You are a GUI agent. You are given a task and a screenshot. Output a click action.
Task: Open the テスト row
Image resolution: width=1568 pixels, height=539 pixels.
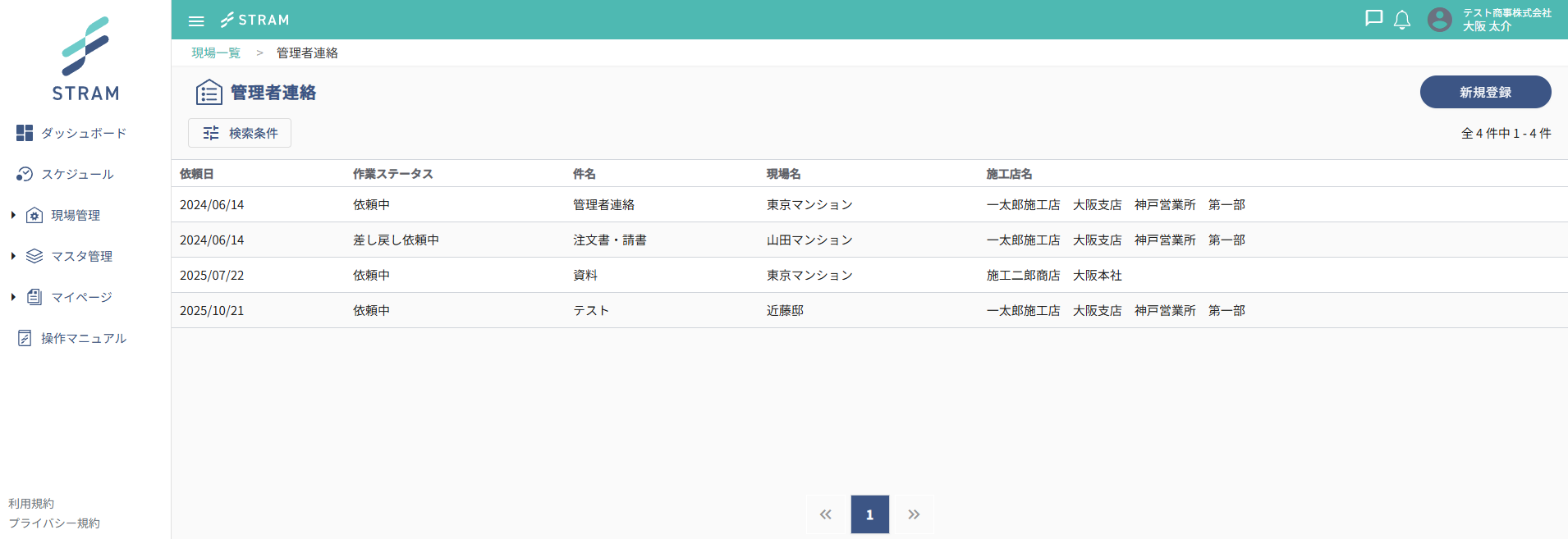(869, 310)
